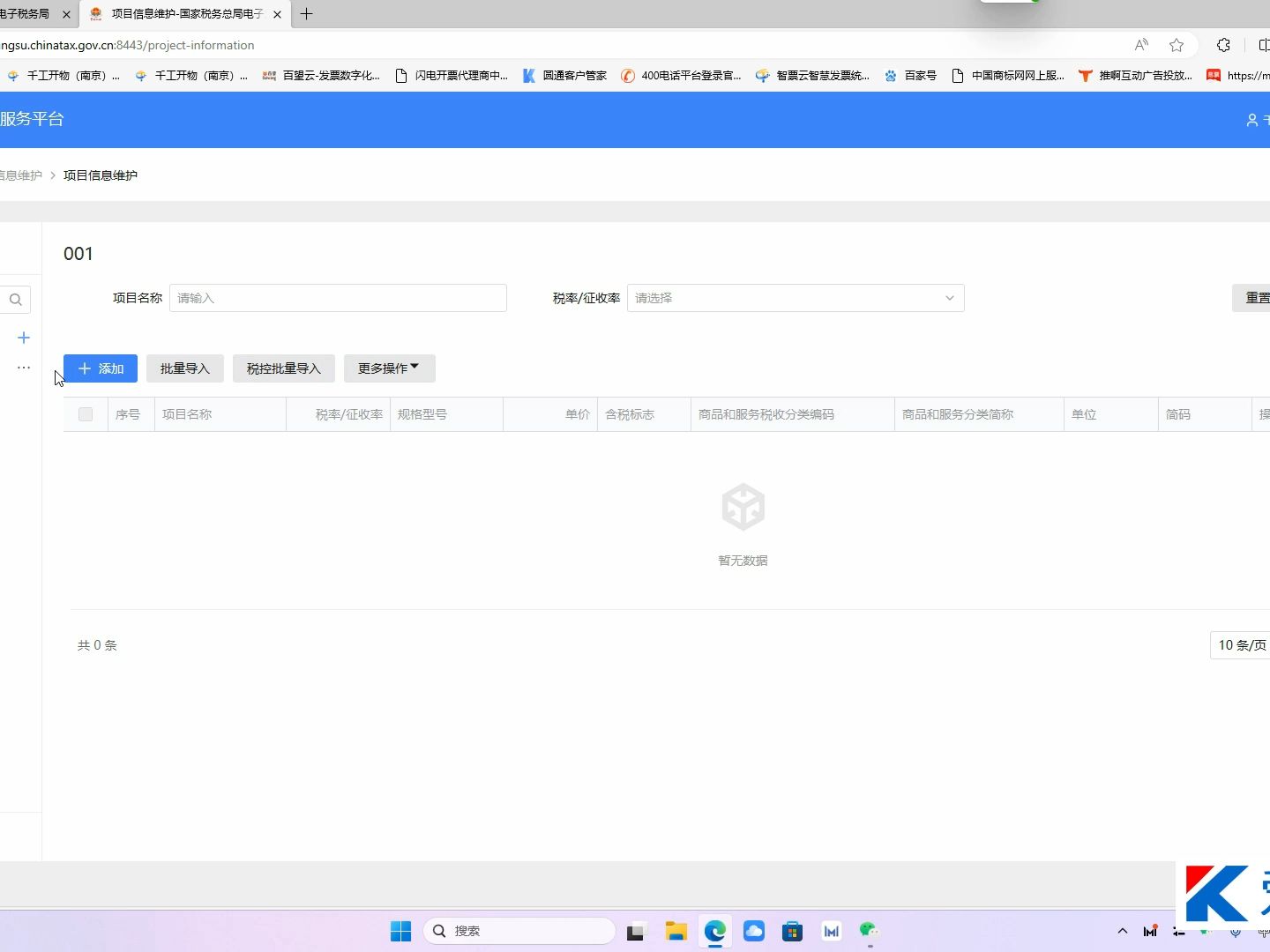The height and width of the screenshot is (952, 1270).
Task: Open the 闪电开票代理商 bookmark
Action: [452, 76]
